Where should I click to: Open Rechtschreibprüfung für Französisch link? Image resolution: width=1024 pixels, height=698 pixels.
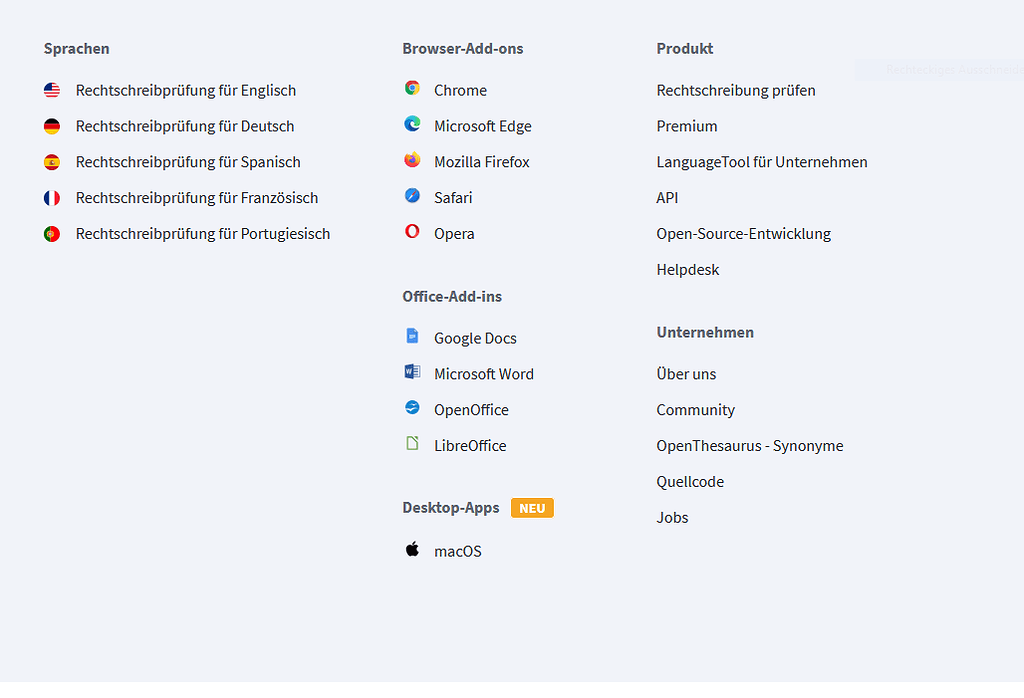tap(197, 198)
